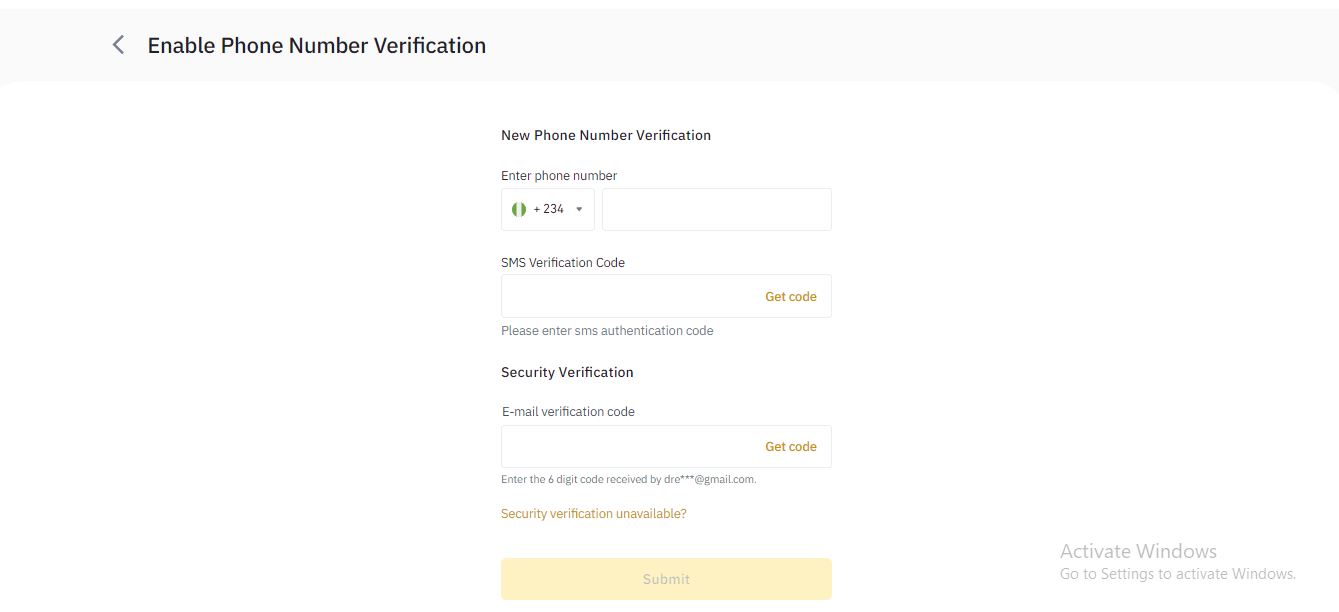Click the "Please enter sms authentication code" hint
This screenshot has width=1339, height=612.
pyautogui.click(x=607, y=331)
